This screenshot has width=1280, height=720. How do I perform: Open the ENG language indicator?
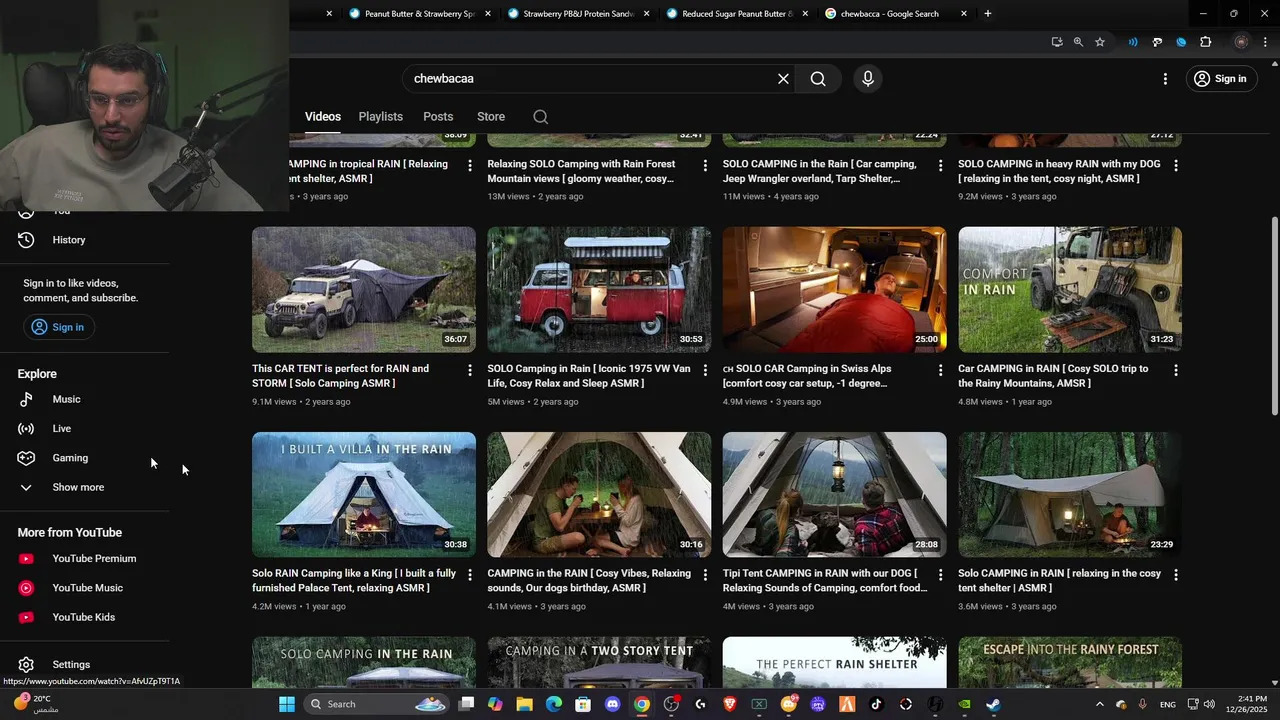point(1167,705)
